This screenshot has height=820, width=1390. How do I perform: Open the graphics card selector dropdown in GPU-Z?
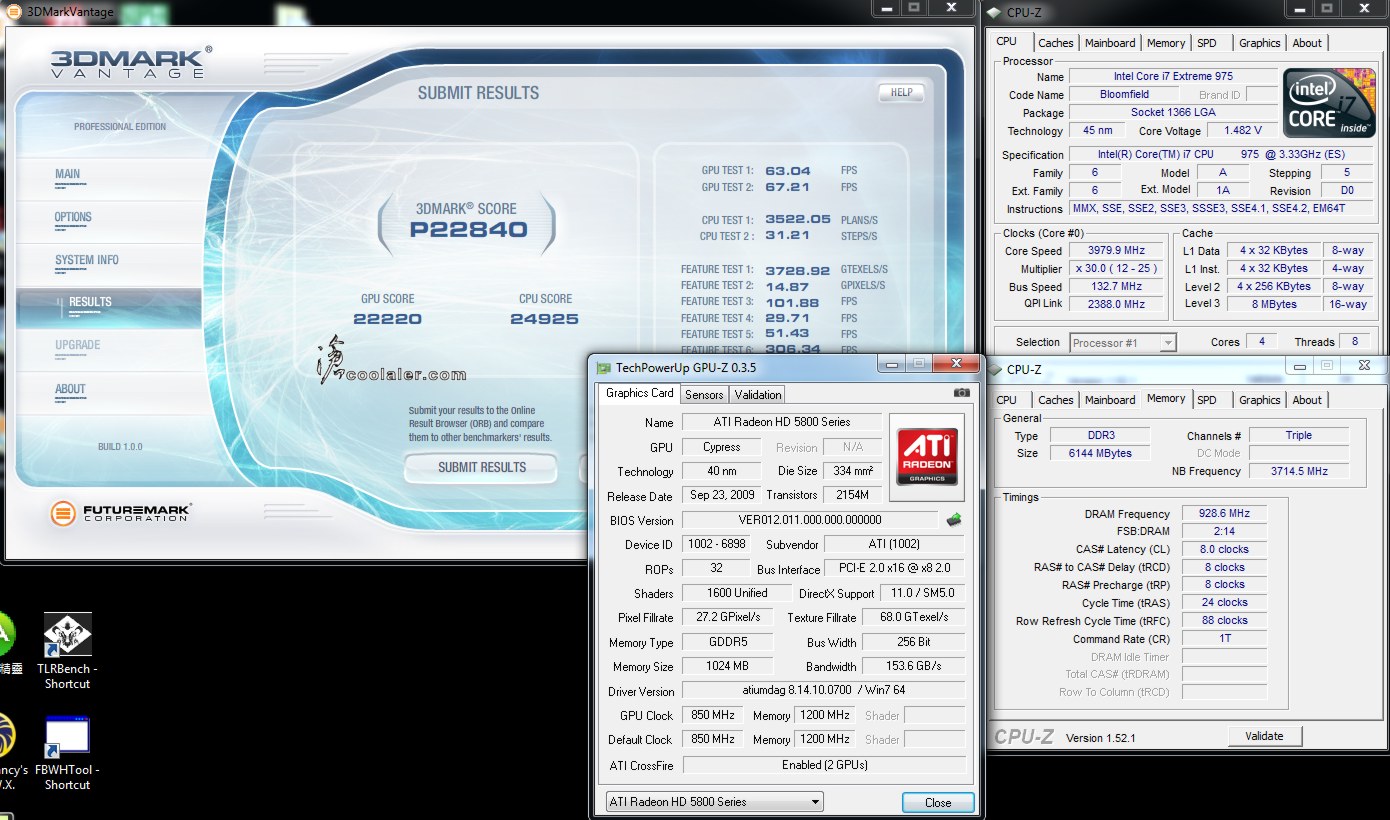pos(715,801)
